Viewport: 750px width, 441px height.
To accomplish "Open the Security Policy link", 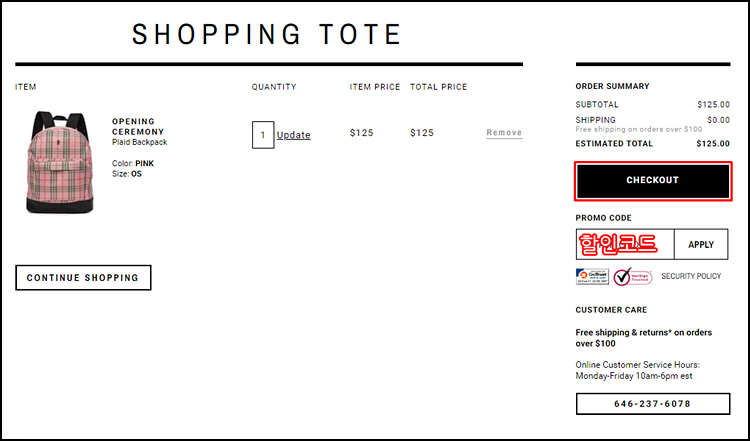I will click(x=691, y=276).
